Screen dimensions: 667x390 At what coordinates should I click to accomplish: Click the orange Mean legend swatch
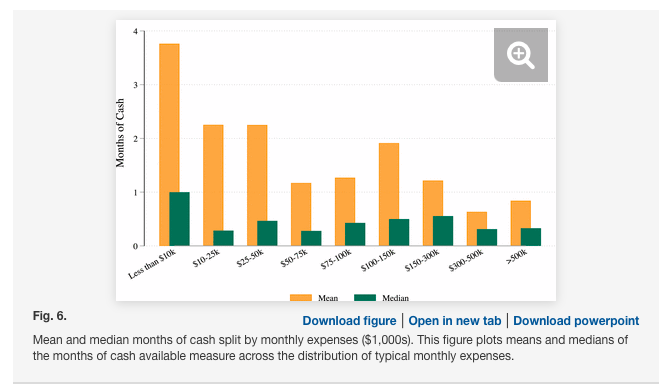(301, 298)
